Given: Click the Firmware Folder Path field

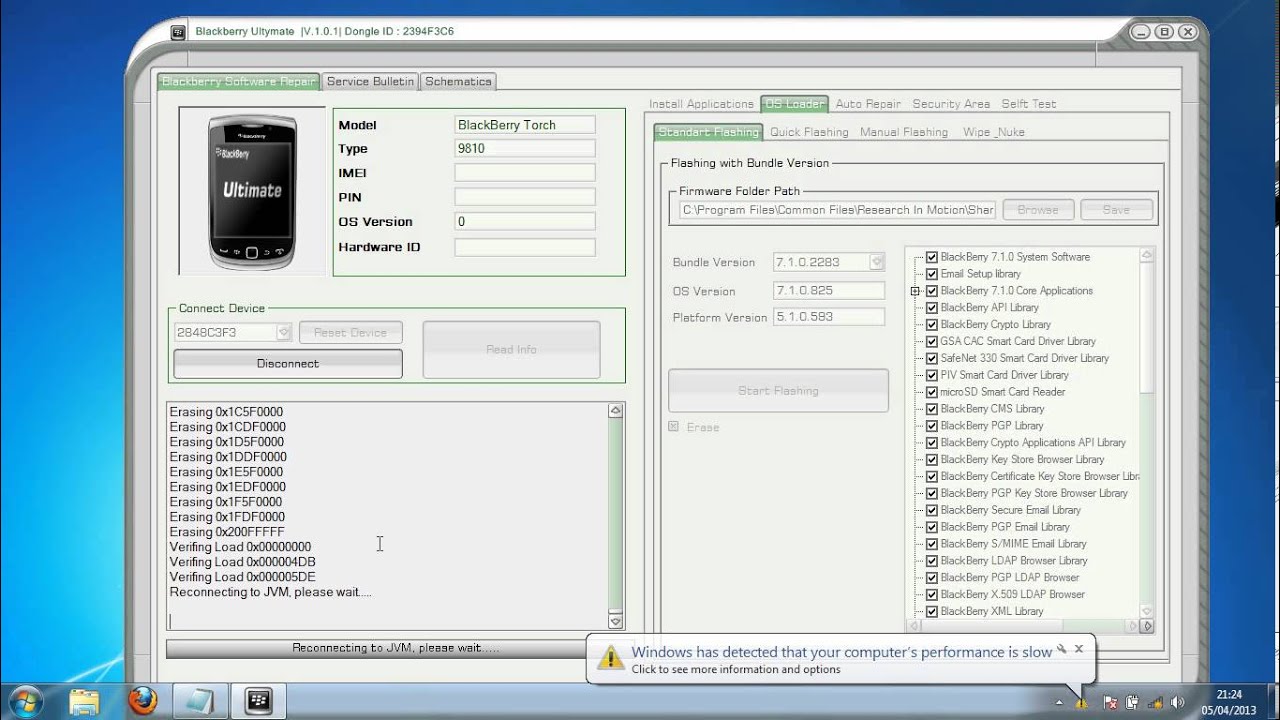Looking at the screenshot, I should (837, 210).
